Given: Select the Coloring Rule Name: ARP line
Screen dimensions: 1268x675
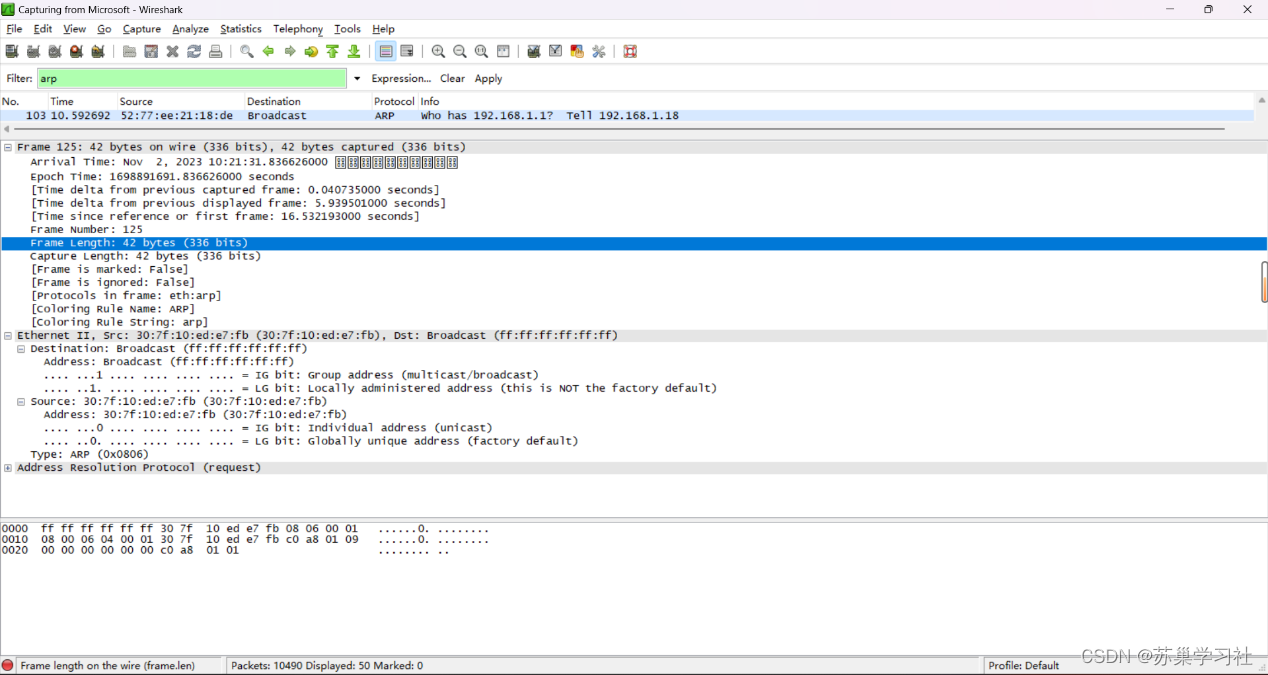Looking at the screenshot, I should (112, 309).
